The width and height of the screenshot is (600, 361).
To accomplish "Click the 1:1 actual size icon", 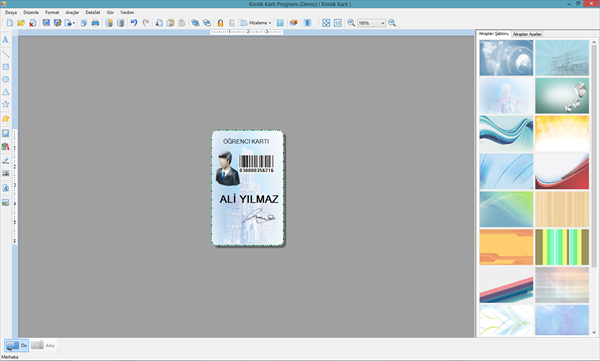I will pyautogui.click(x=338, y=23).
